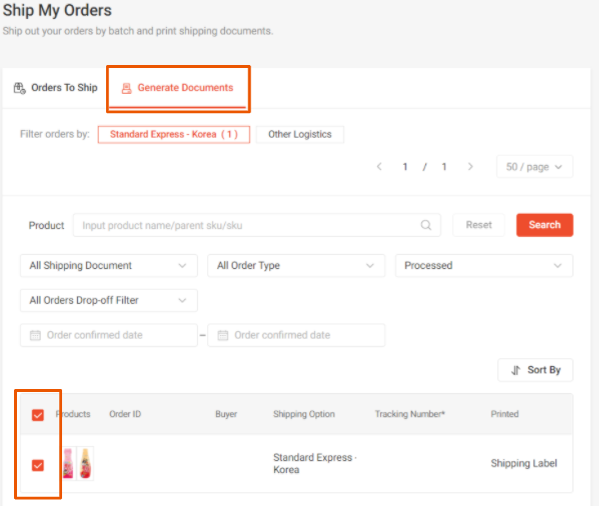Screen dimensions: 599x506
Task: Open the end date calendar icon
Action: pos(223,335)
